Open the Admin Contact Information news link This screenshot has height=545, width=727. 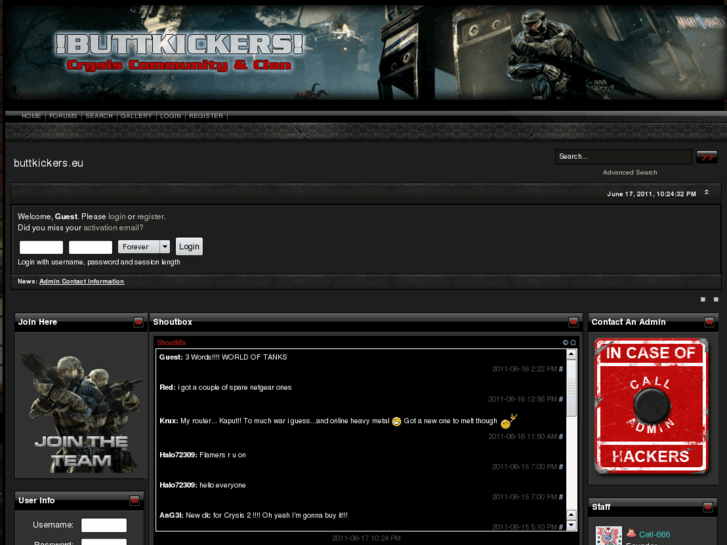(82, 282)
